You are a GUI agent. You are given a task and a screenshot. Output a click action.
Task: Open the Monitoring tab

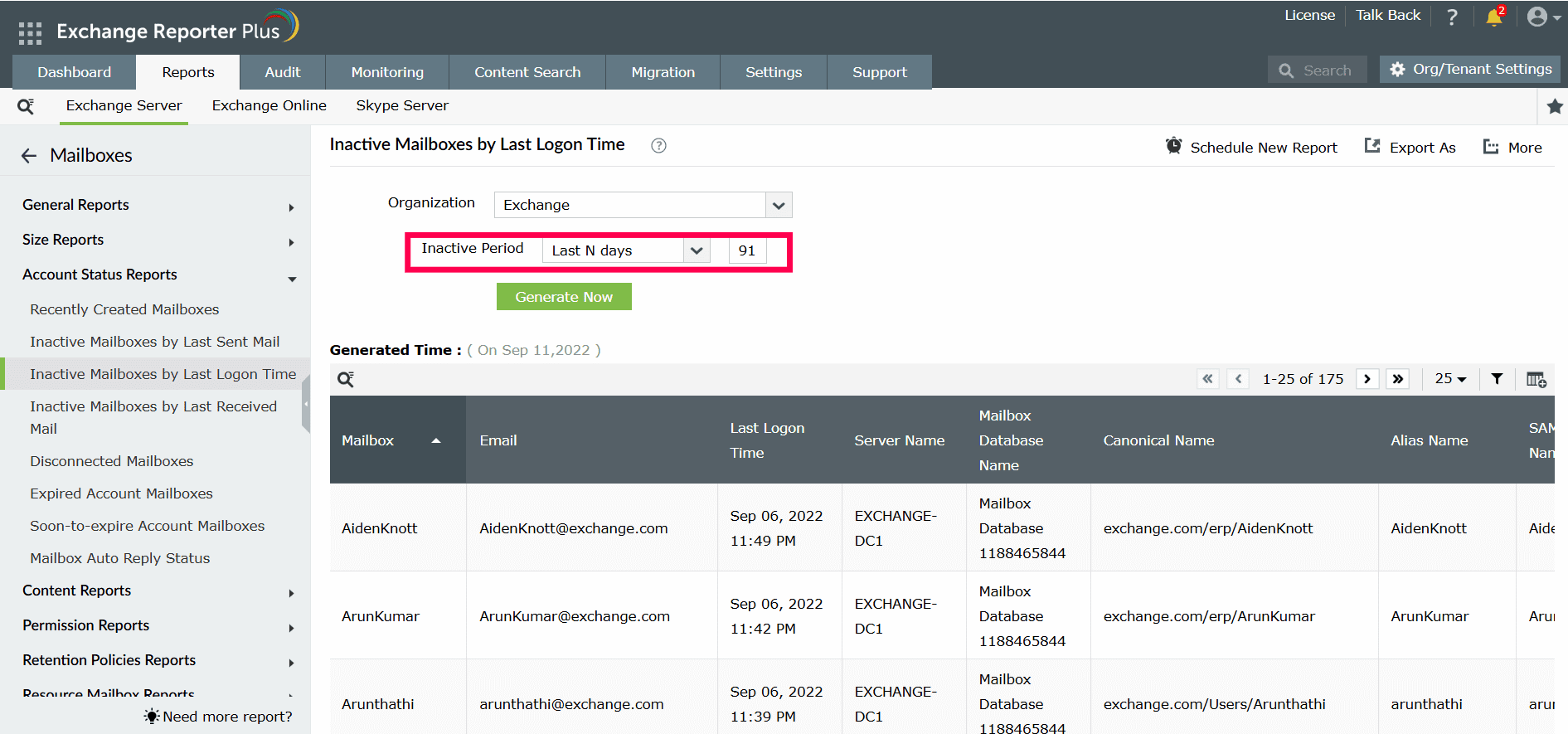click(x=387, y=72)
